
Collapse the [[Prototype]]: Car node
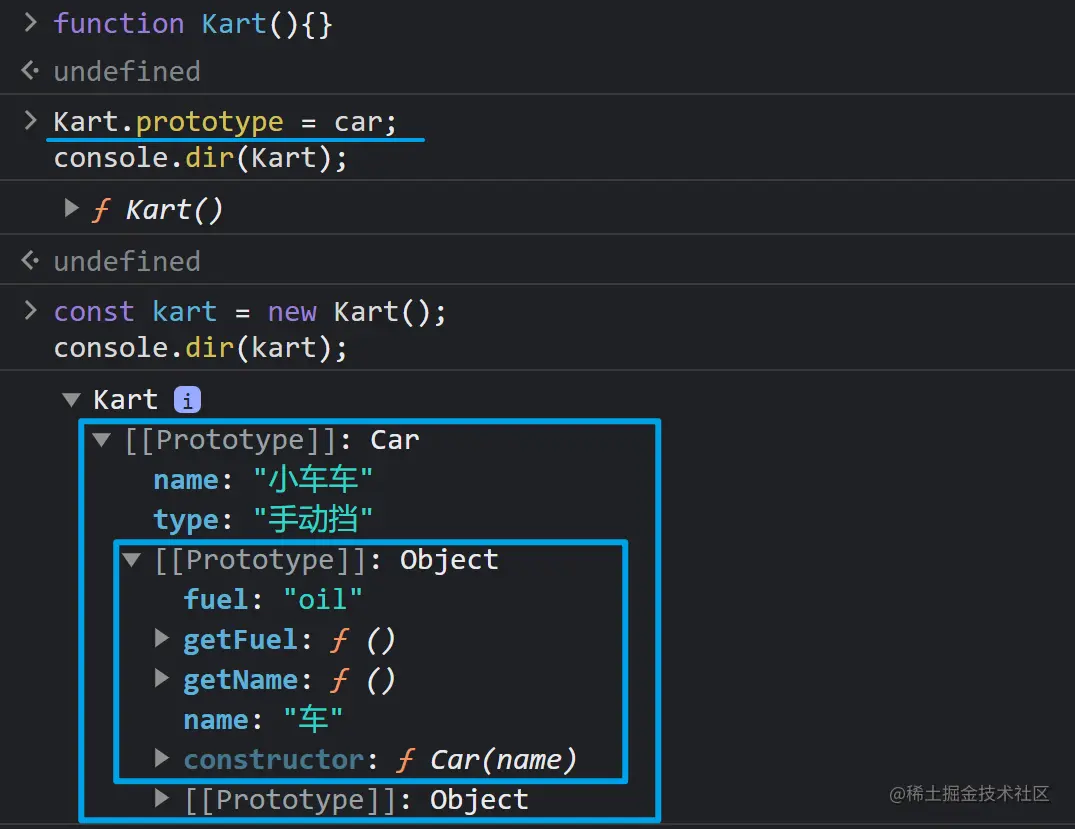point(101,440)
